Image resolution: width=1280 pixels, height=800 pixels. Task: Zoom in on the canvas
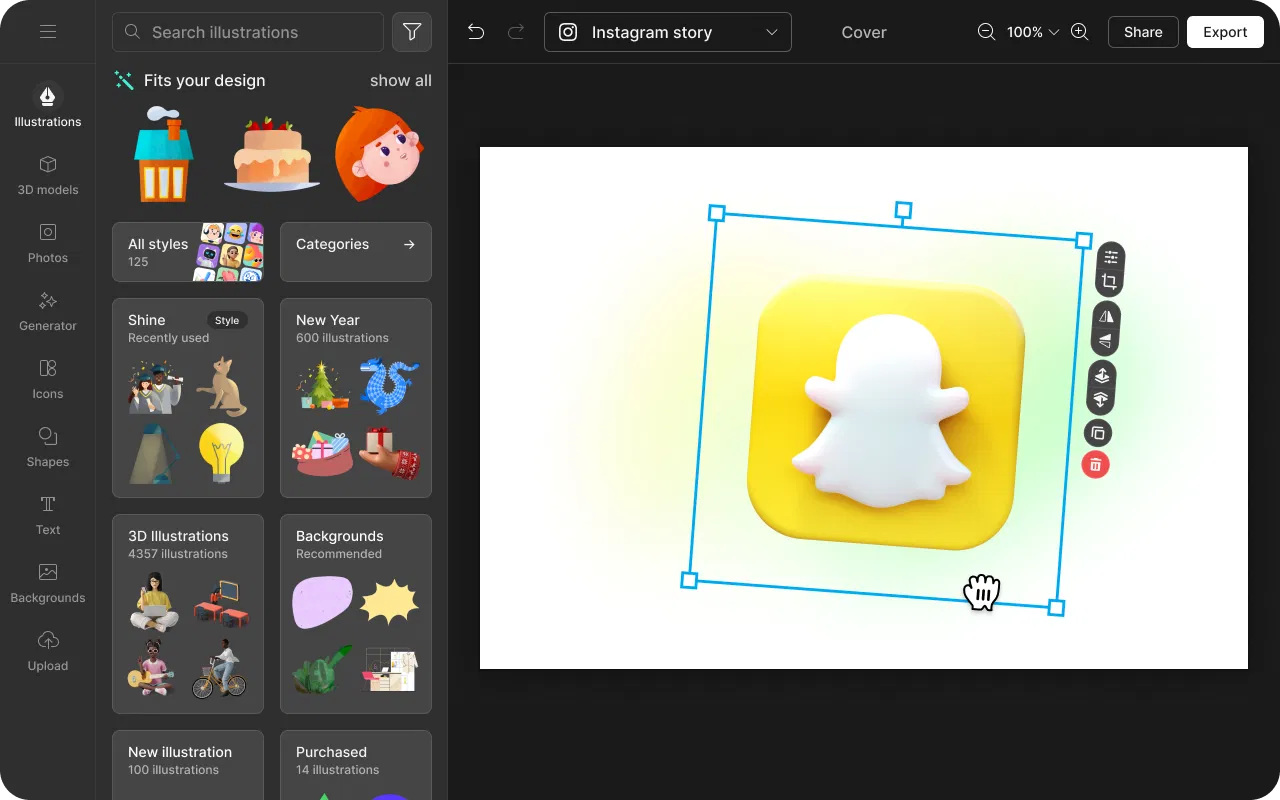[x=1080, y=32]
